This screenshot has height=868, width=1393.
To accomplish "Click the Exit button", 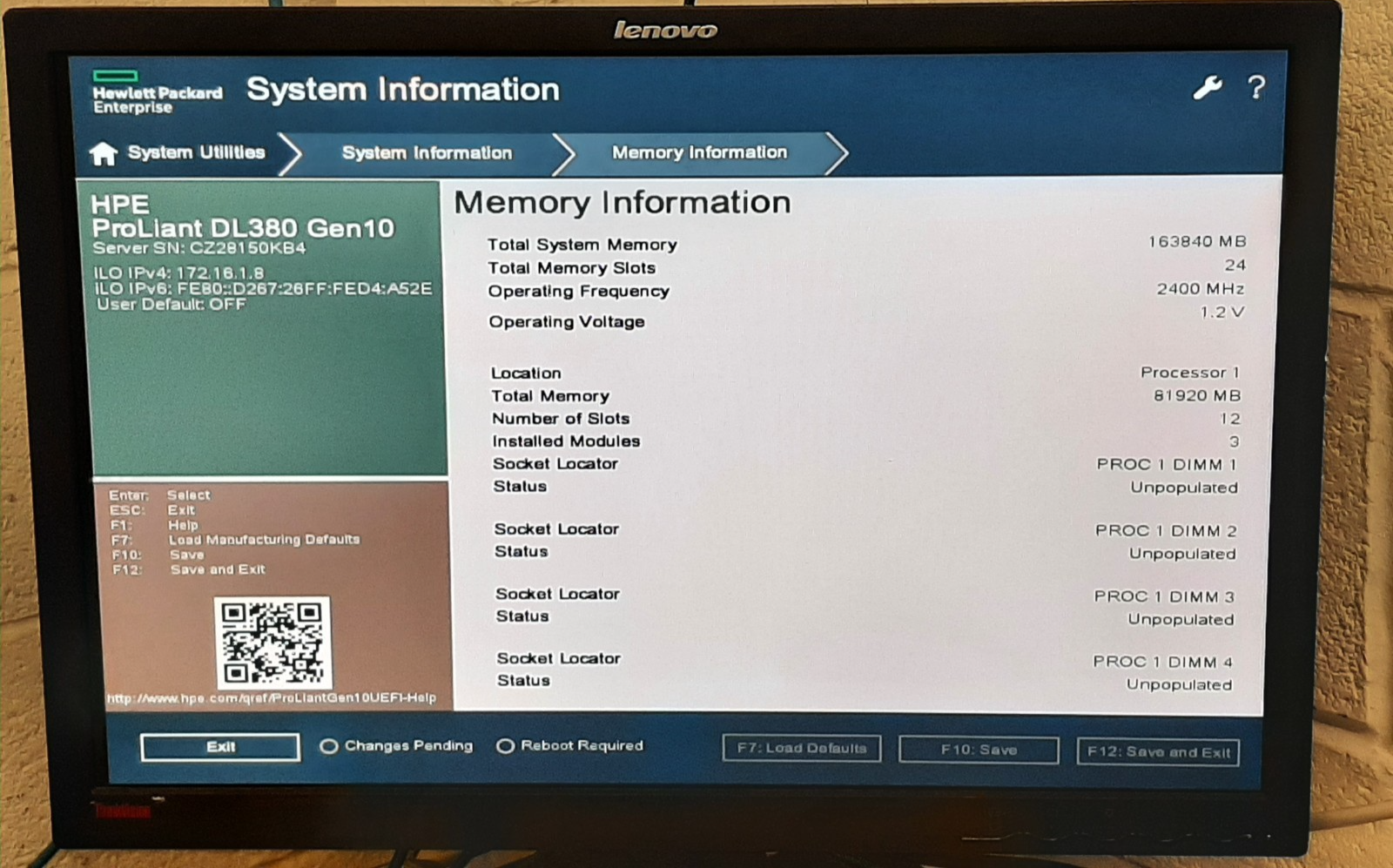I will [220, 747].
